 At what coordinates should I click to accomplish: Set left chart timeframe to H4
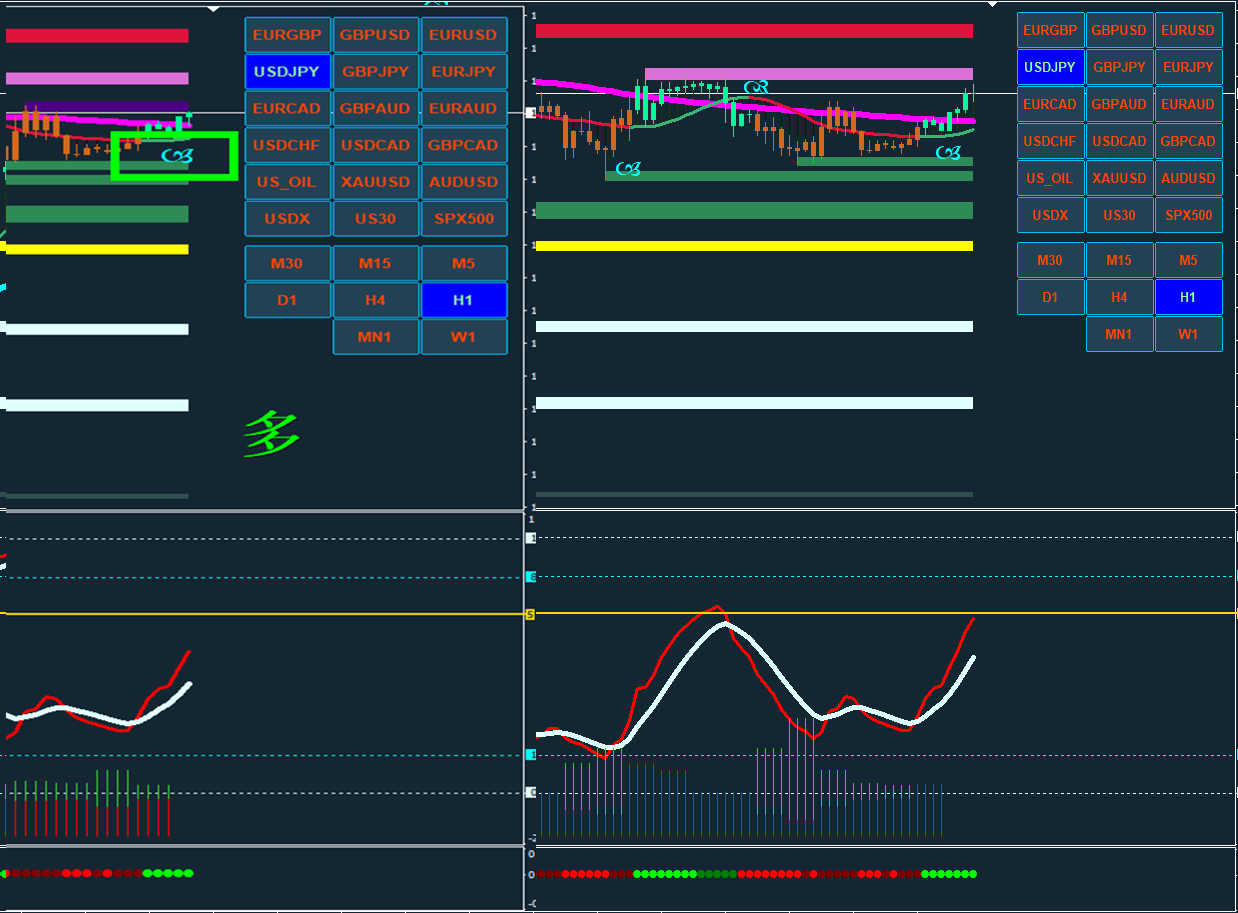(x=375, y=300)
